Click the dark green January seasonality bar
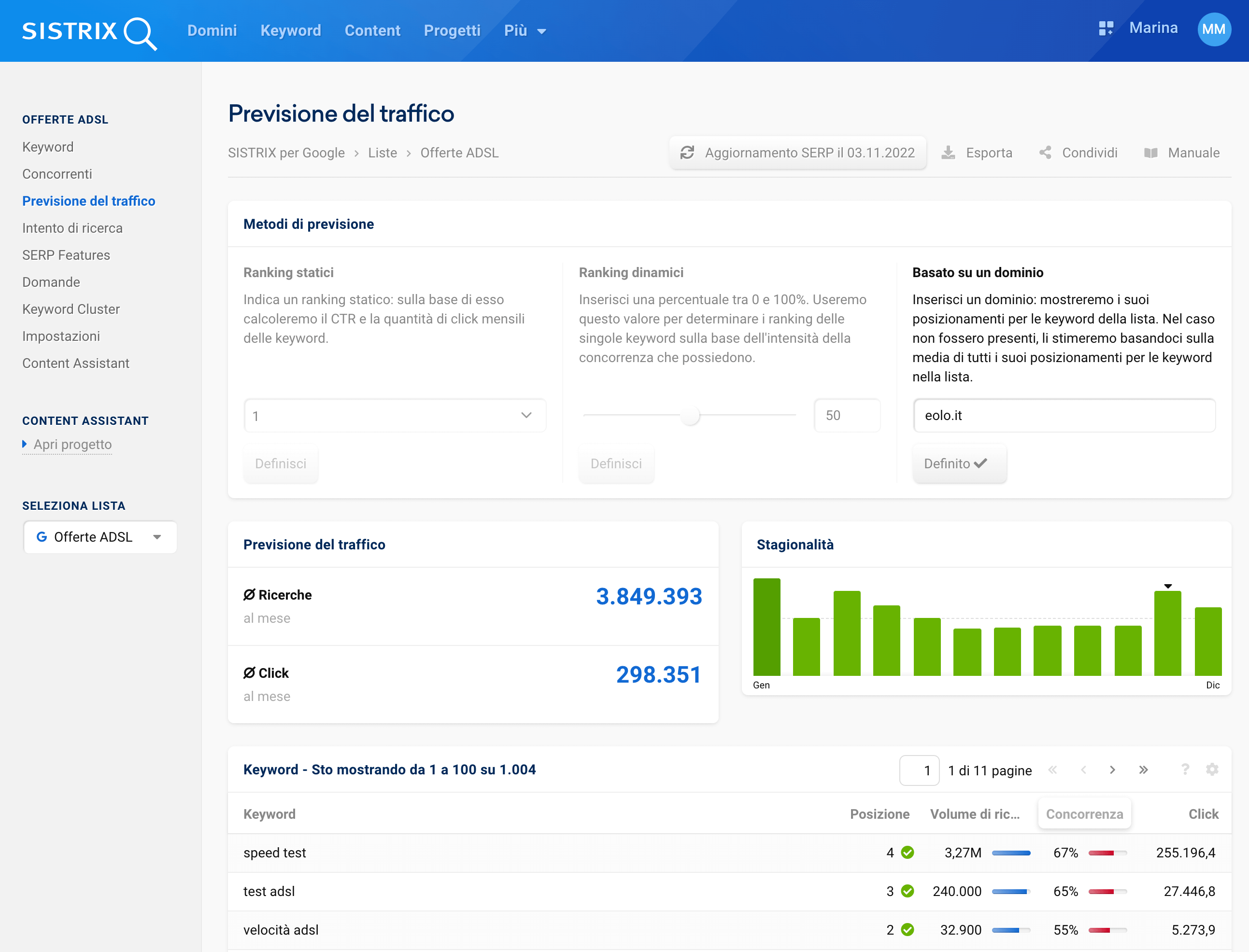The height and width of the screenshot is (952, 1249). click(x=766, y=627)
